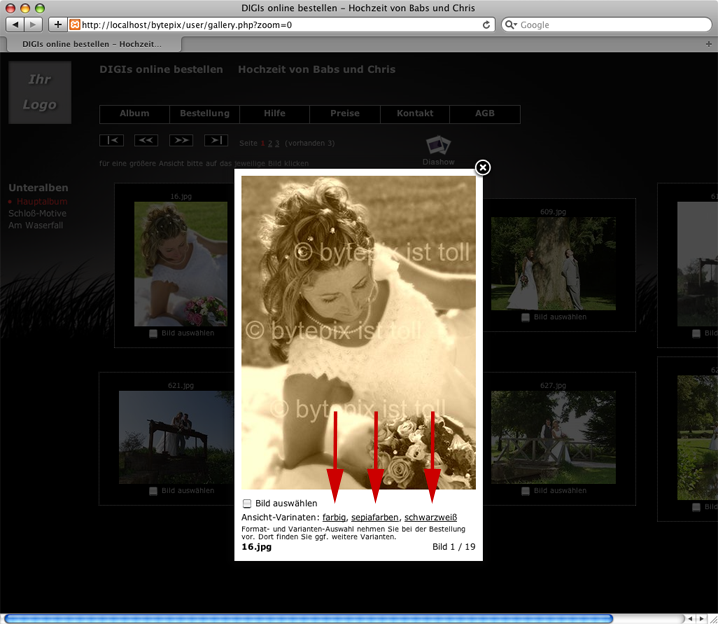Screen dimensions: 718x624
Task: Jump to first gallery page
Action: [111, 140]
